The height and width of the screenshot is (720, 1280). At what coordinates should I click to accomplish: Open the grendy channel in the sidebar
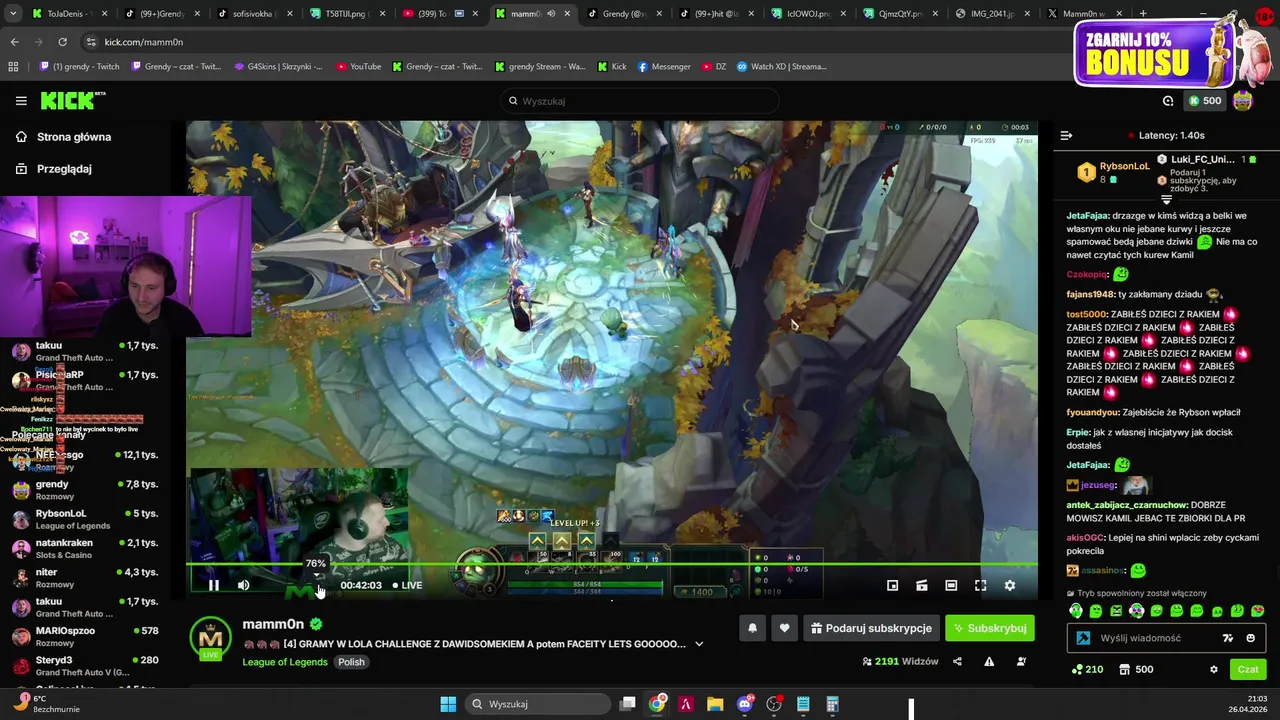tap(84, 489)
